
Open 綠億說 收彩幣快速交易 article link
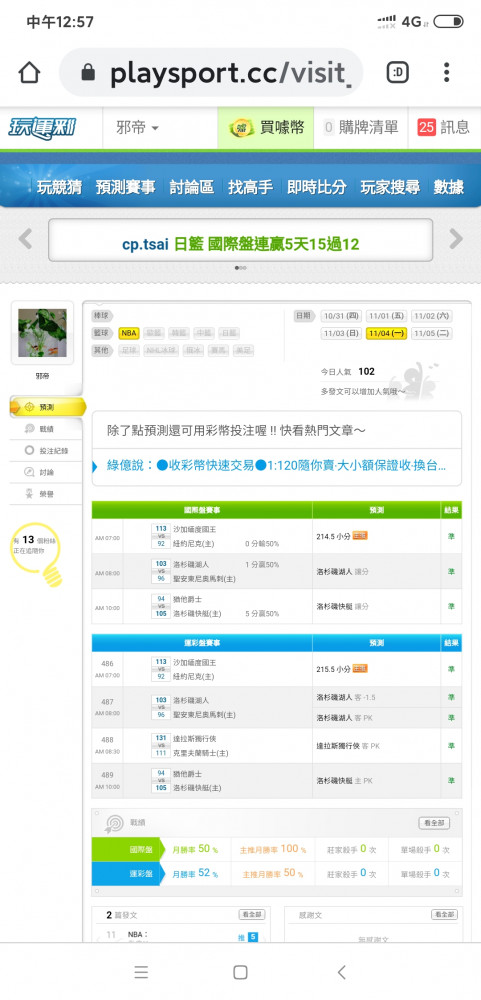point(276,466)
